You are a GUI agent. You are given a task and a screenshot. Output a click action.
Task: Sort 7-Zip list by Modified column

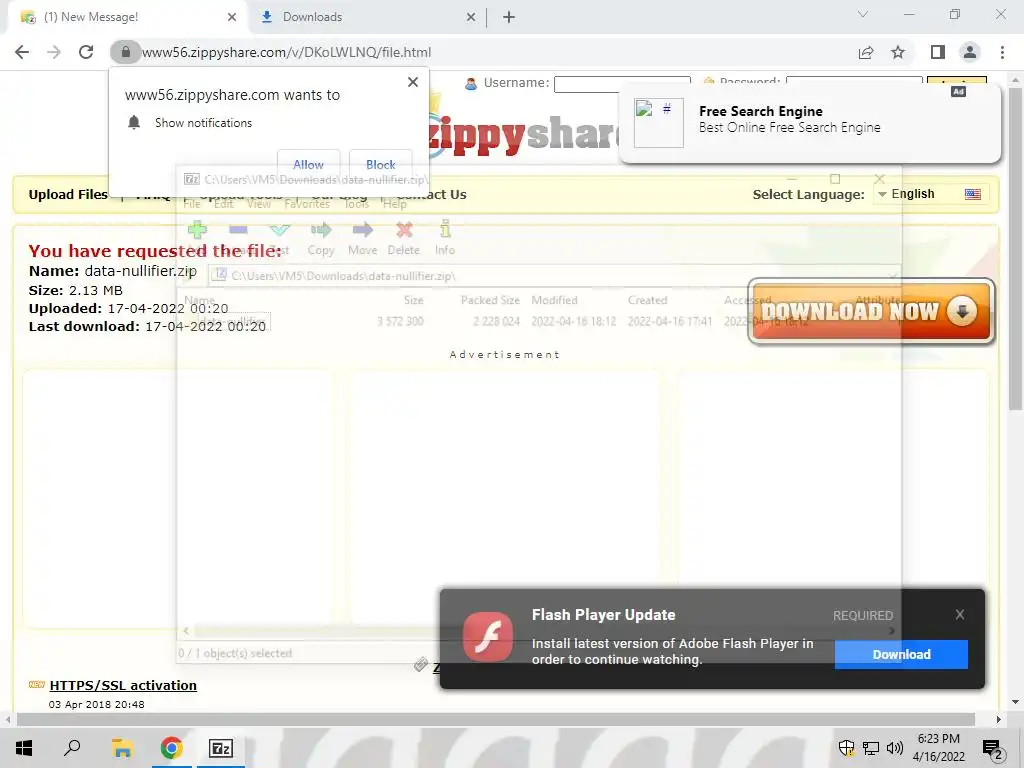pos(554,300)
